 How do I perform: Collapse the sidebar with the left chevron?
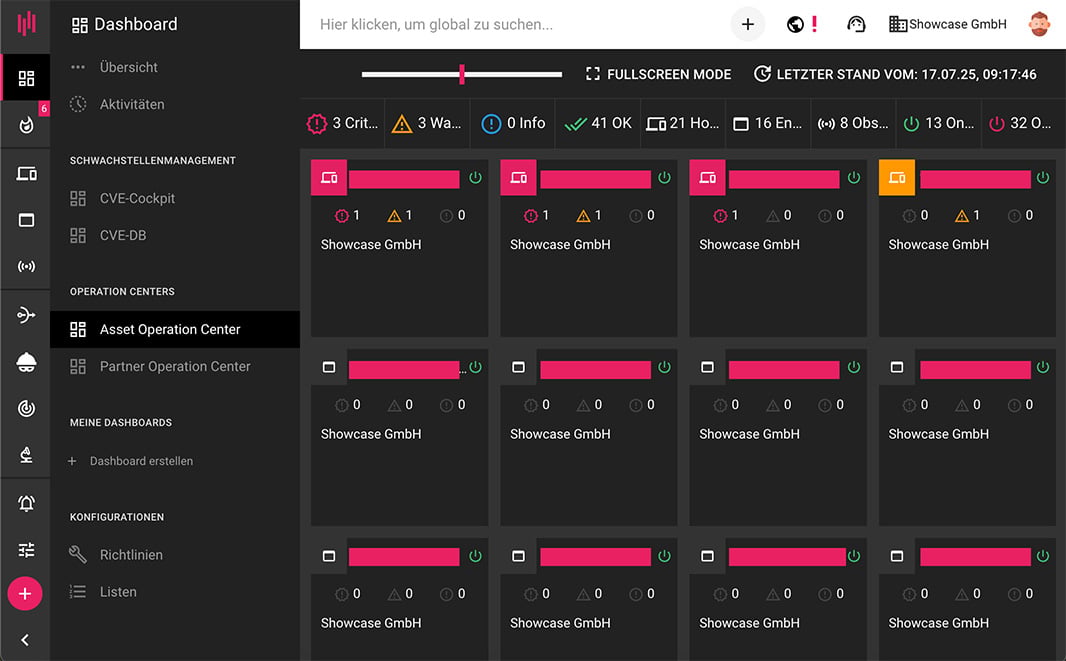coord(25,640)
